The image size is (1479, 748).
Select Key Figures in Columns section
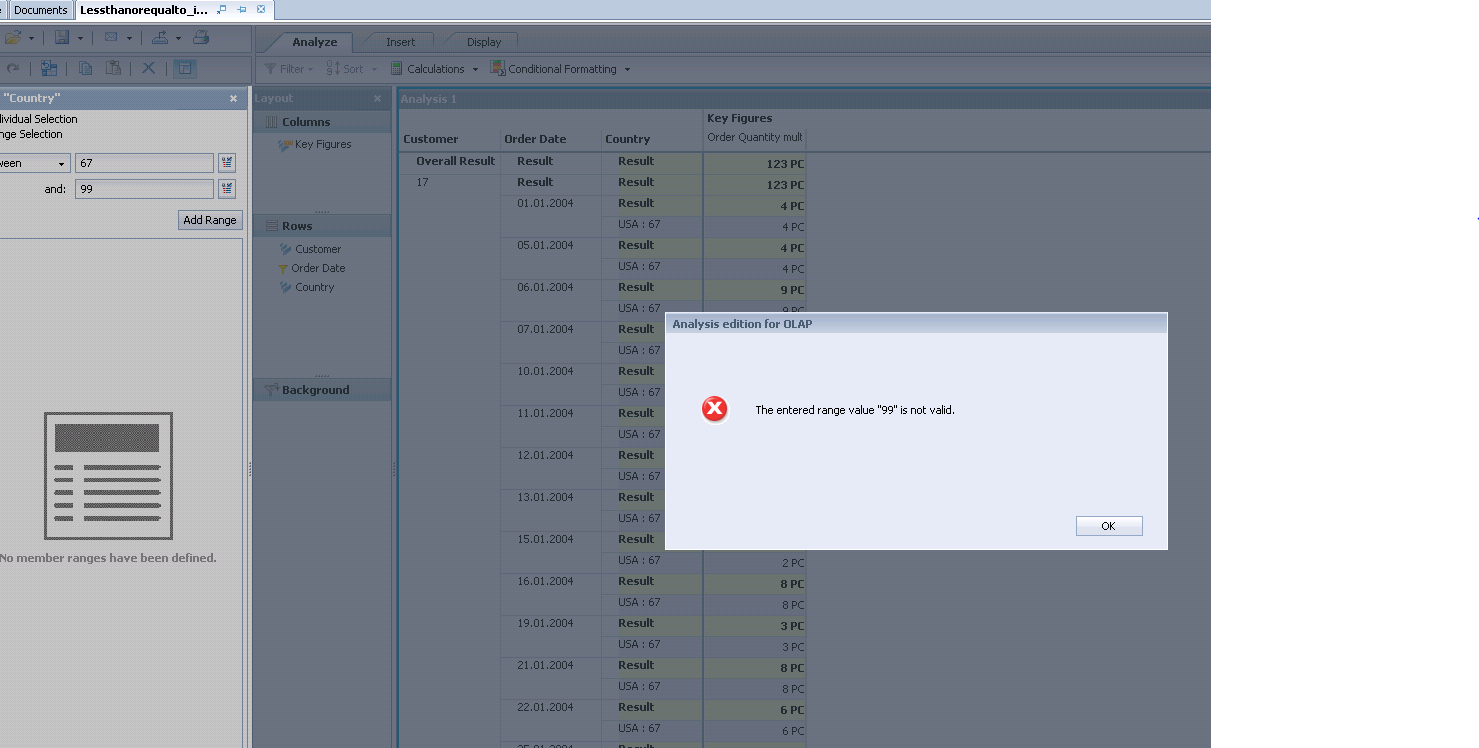tap(323, 144)
